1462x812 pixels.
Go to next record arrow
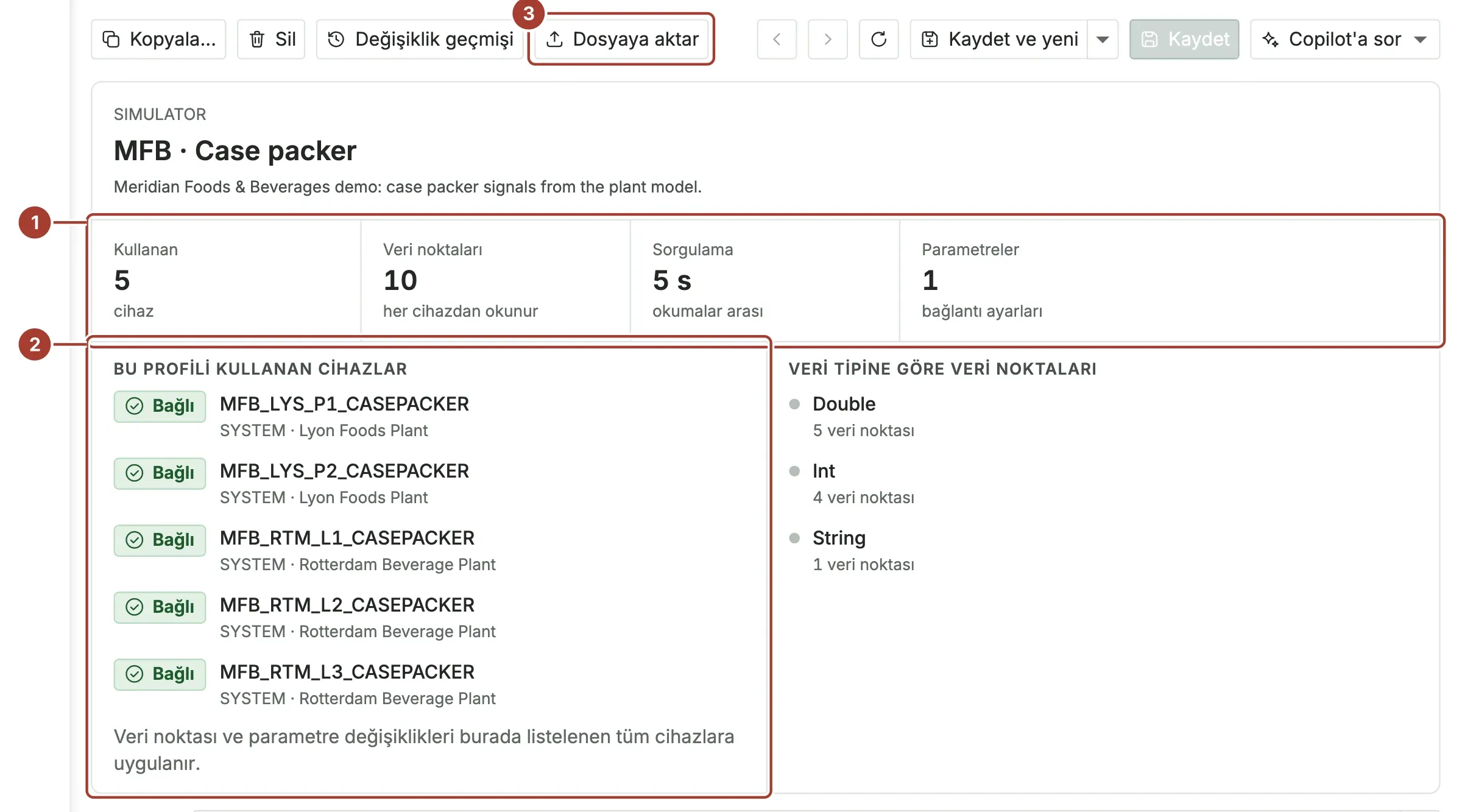828,39
